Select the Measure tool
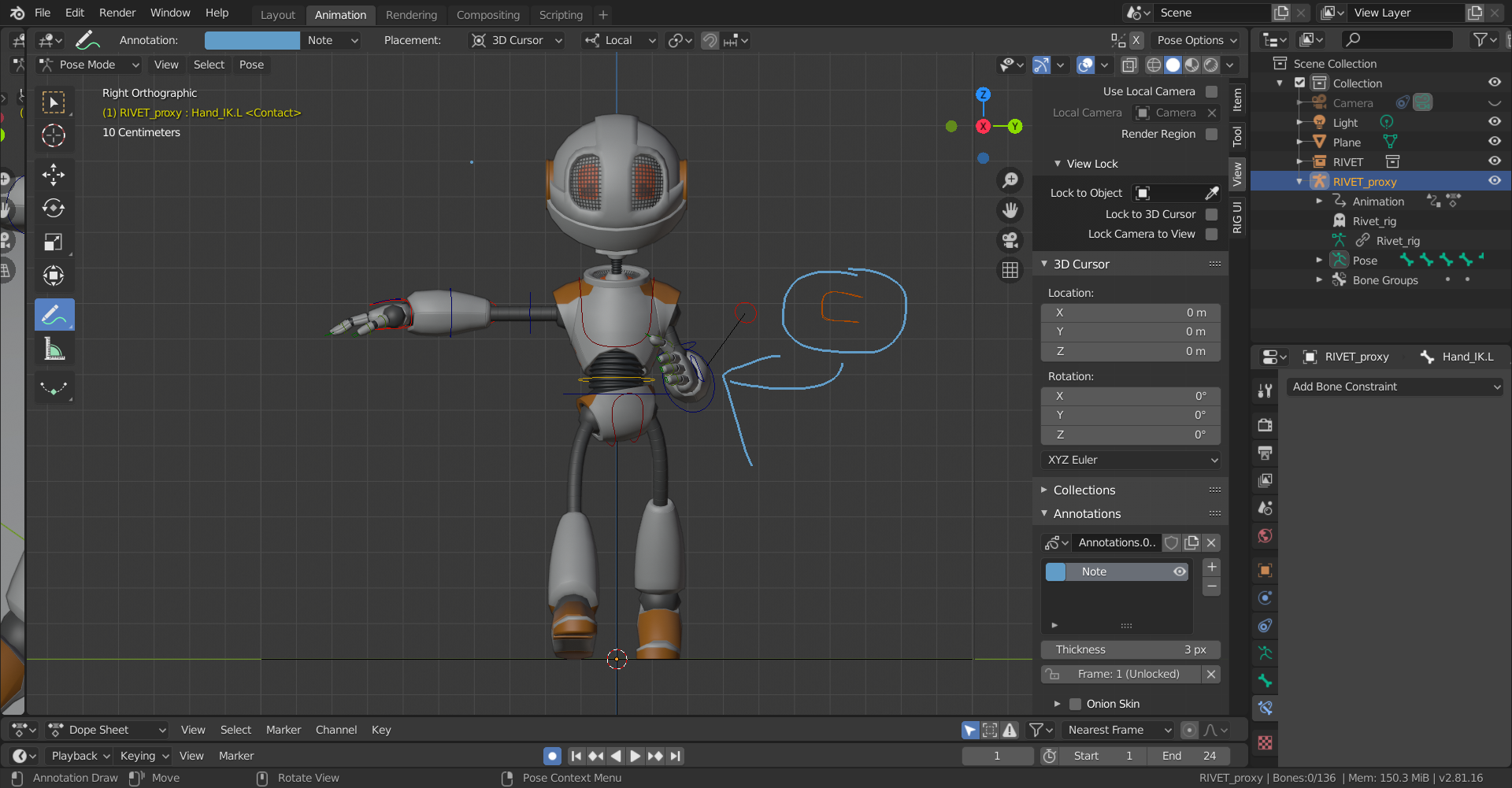 [54, 349]
